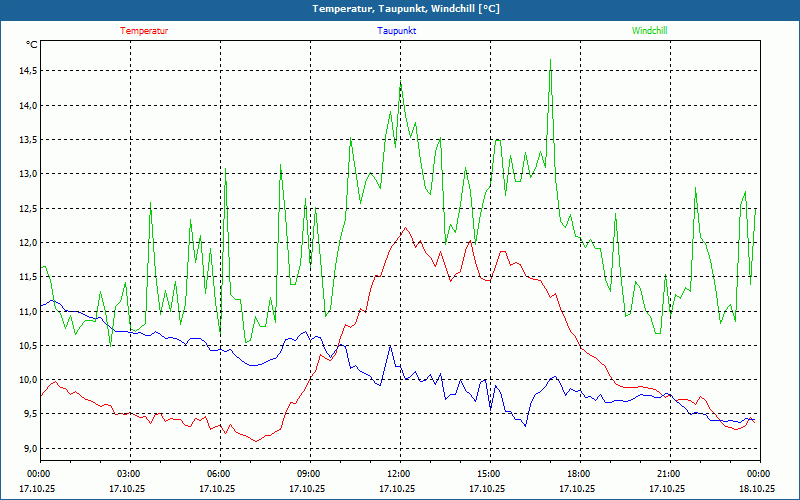Viewport: 800px width, 500px height.
Task: Click the blue Taupunkt legend label
Action: click(x=397, y=30)
